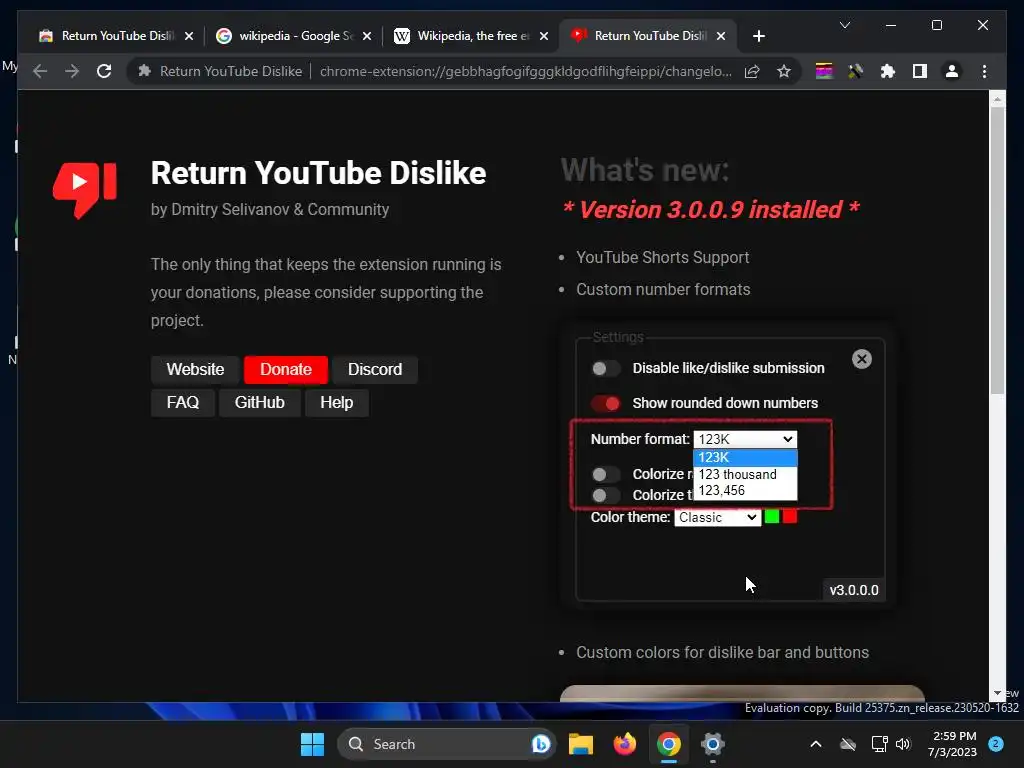
Task: Click the taskbar Search box
Action: (447, 744)
